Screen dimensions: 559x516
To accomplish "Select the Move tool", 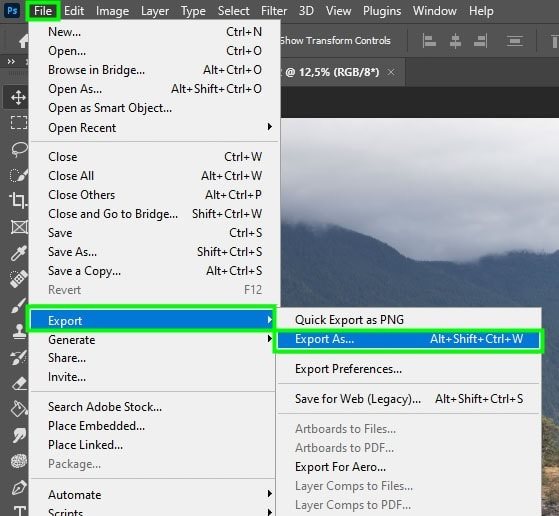I will [18, 97].
